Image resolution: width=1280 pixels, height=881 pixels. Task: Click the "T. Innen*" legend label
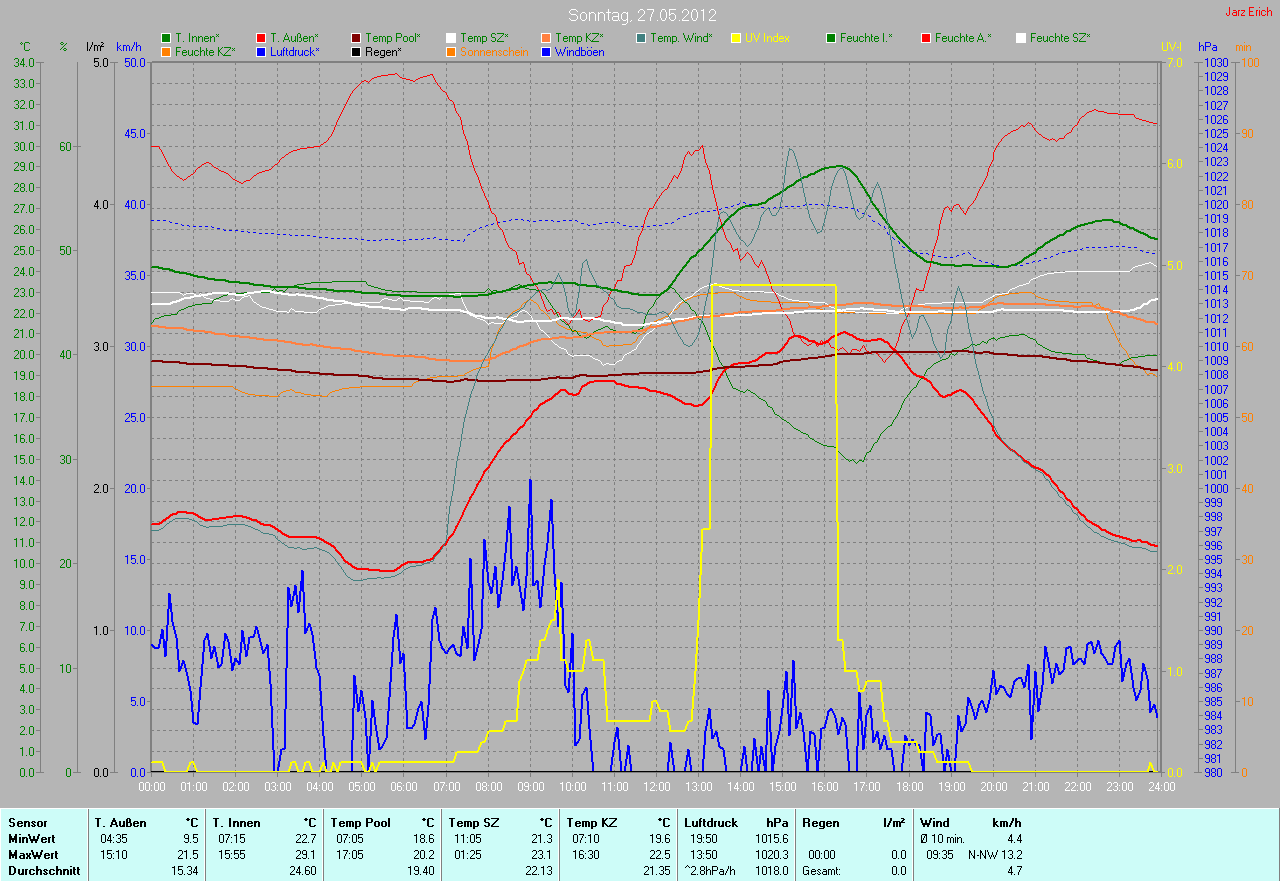tap(198, 38)
